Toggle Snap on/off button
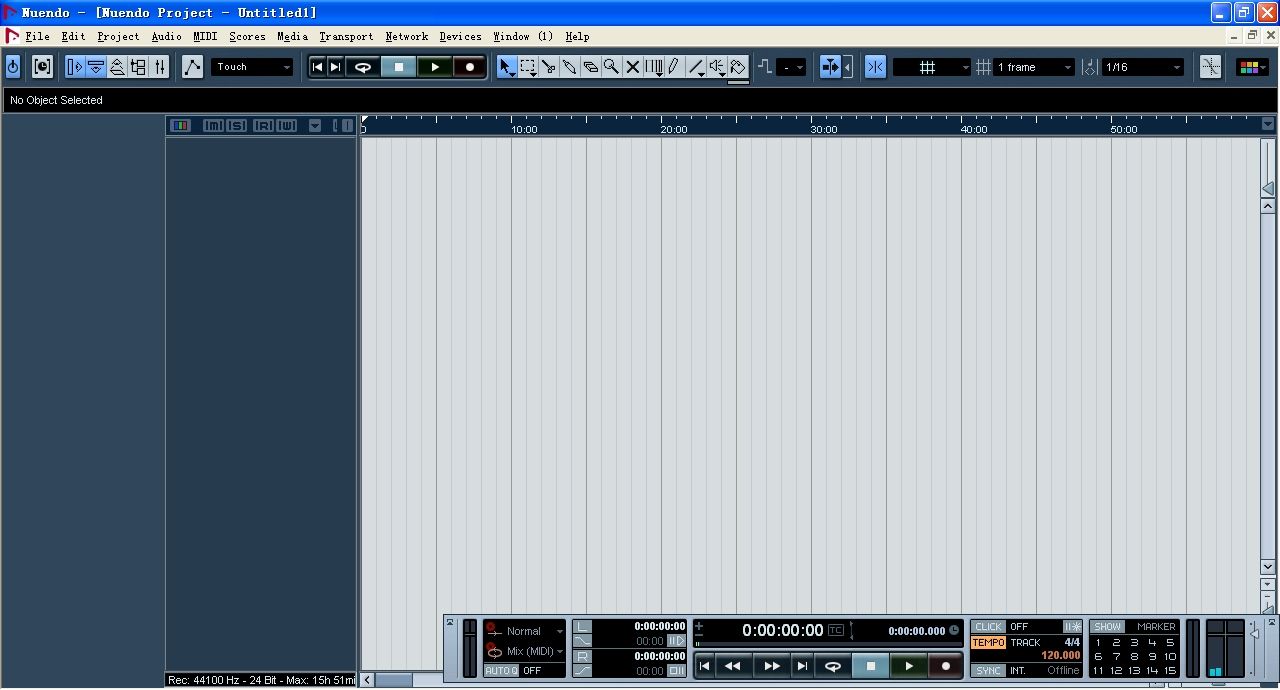 (x=875, y=67)
